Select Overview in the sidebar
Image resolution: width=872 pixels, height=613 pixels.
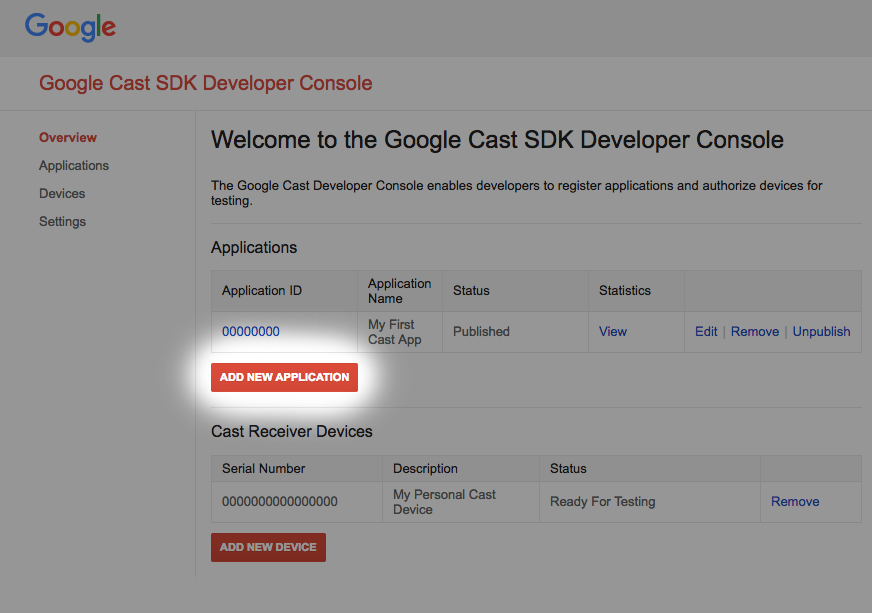[67, 137]
